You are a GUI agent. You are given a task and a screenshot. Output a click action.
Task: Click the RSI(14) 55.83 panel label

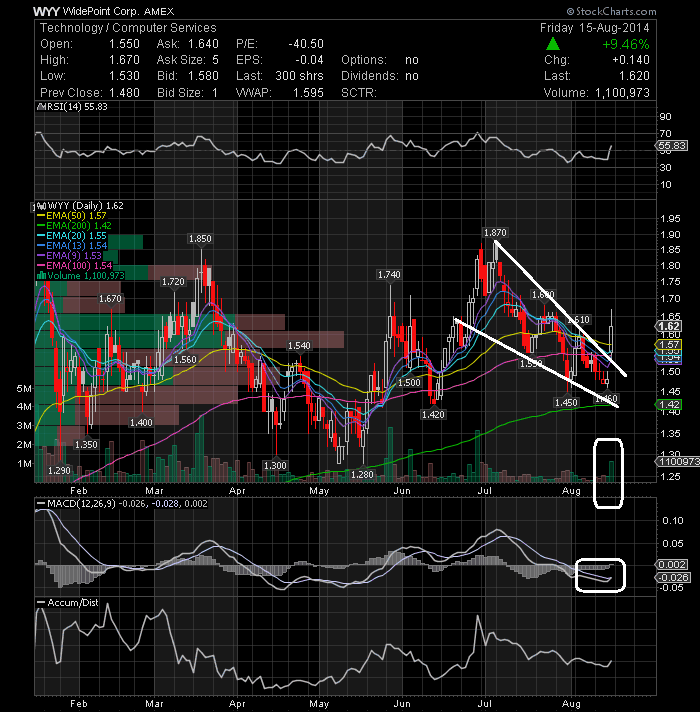(x=72, y=106)
